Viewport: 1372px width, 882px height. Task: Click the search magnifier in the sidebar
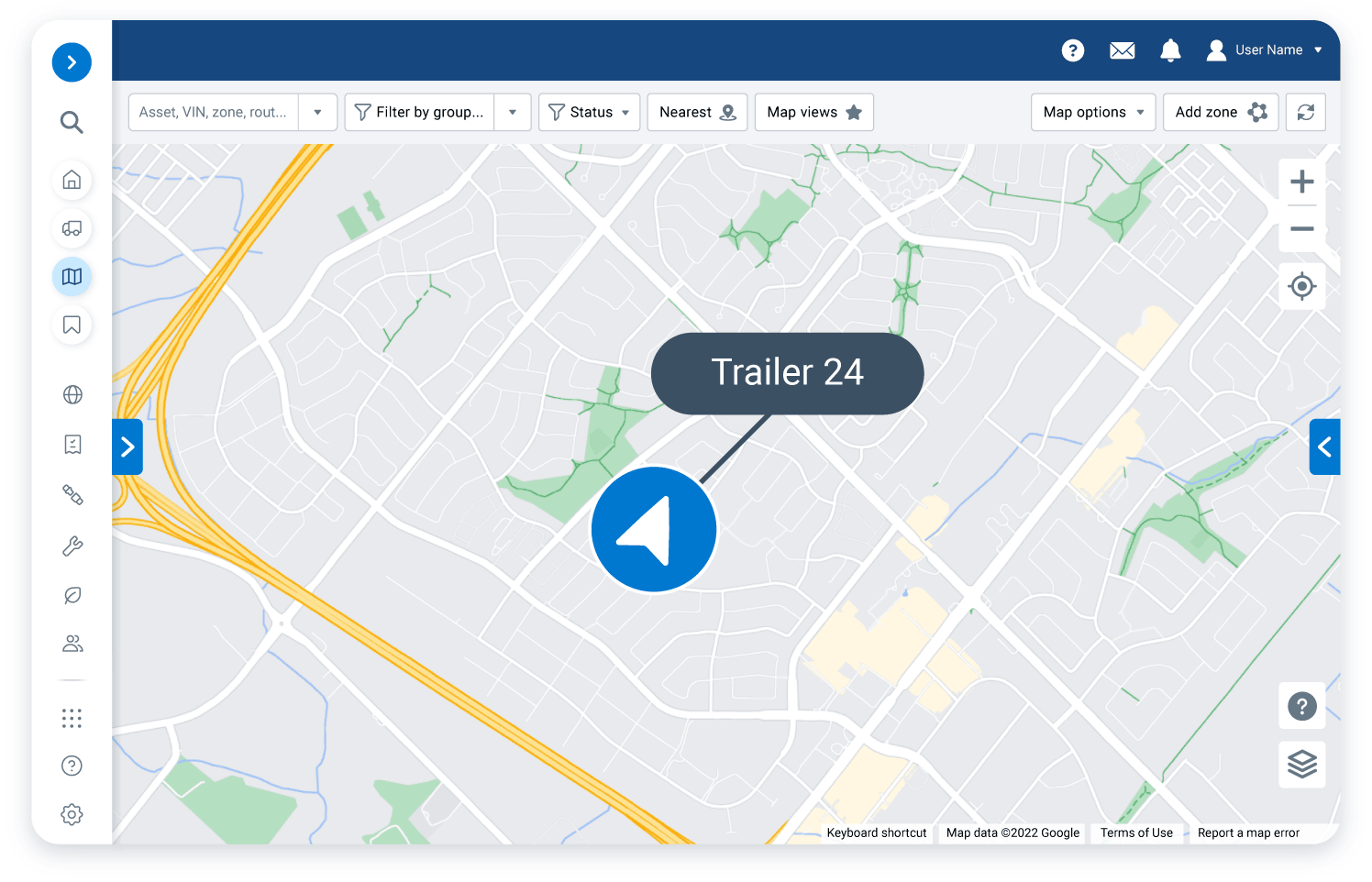coord(72,122)
